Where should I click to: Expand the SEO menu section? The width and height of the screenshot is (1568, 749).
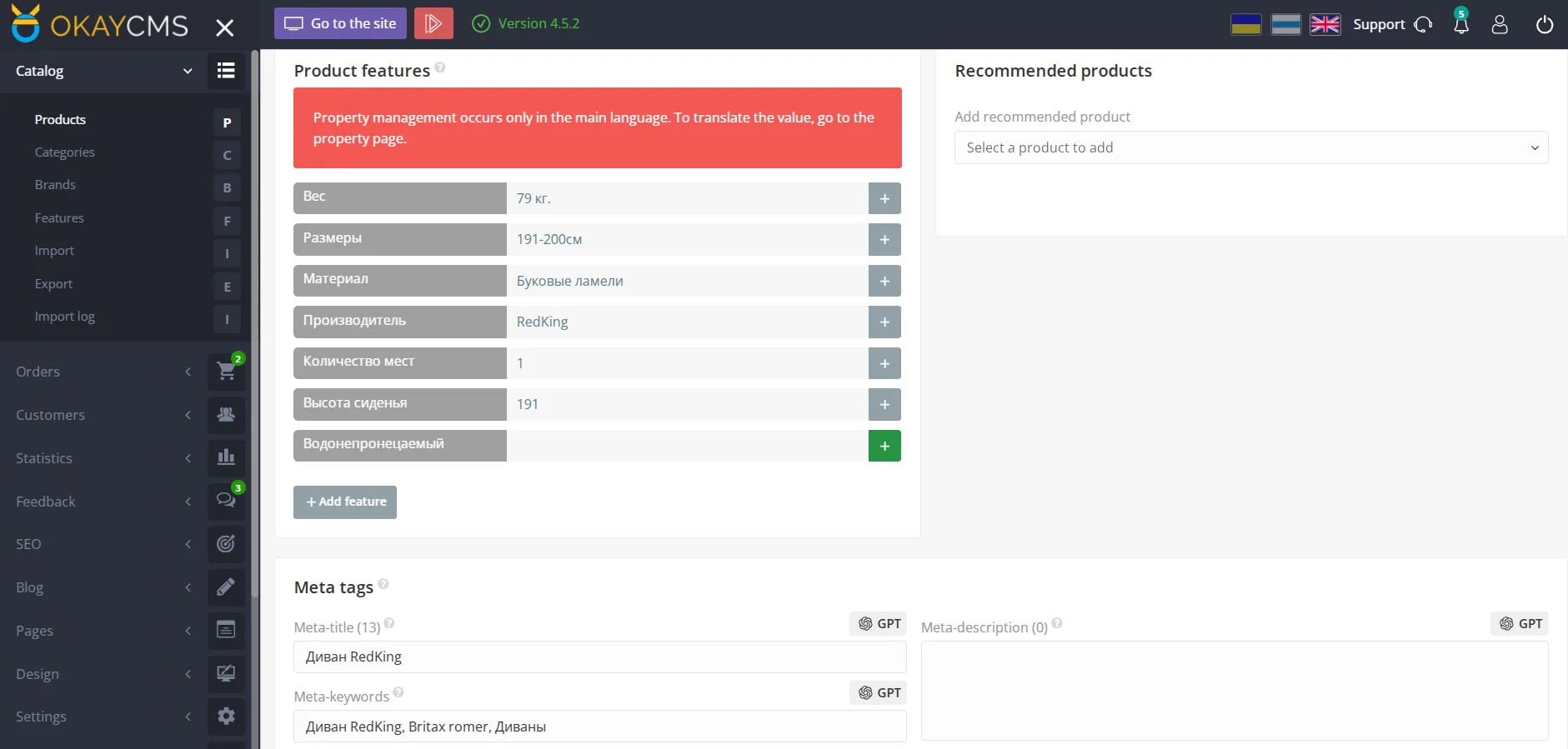188,544
